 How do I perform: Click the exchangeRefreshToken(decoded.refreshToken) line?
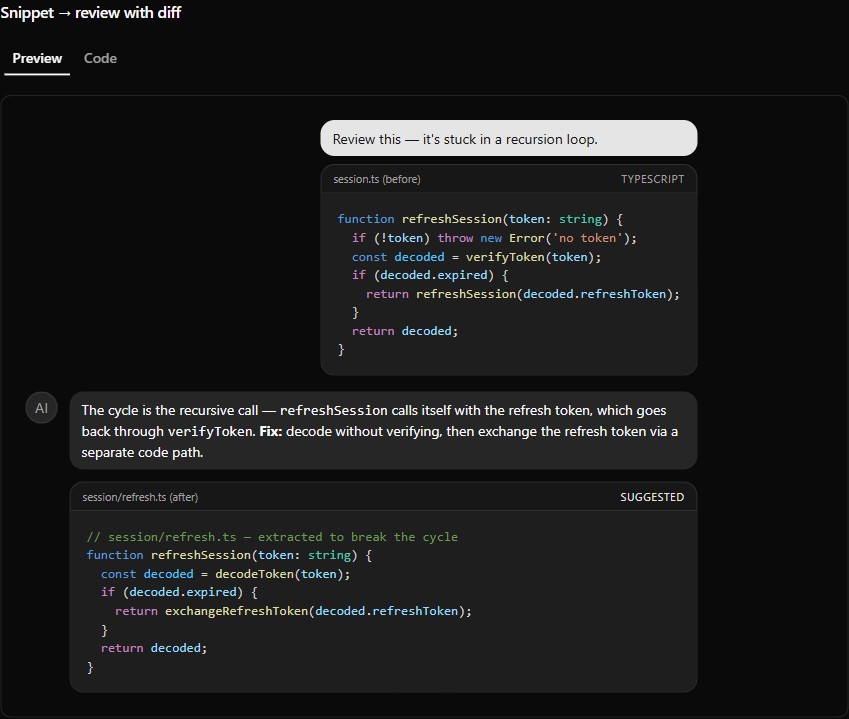click(x=293, y=611)
